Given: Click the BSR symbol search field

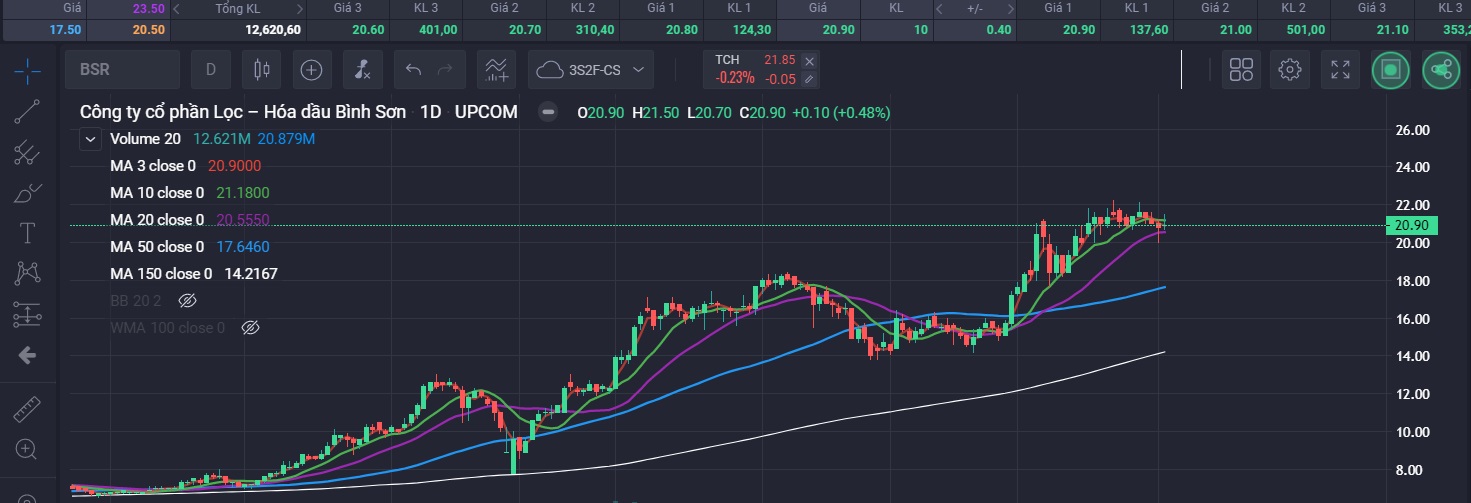Looking at the screenshot, I should [x=122, y=70].
